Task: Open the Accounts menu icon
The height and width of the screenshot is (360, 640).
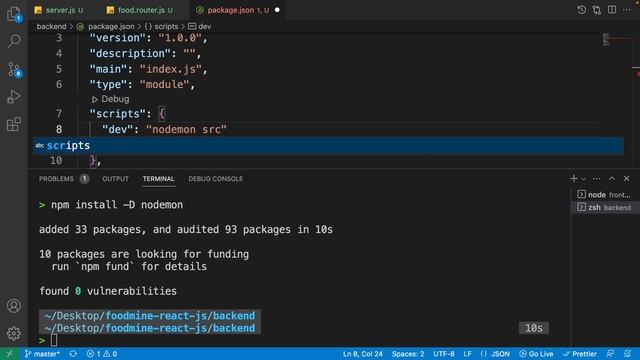Action: tap(14, 305)
